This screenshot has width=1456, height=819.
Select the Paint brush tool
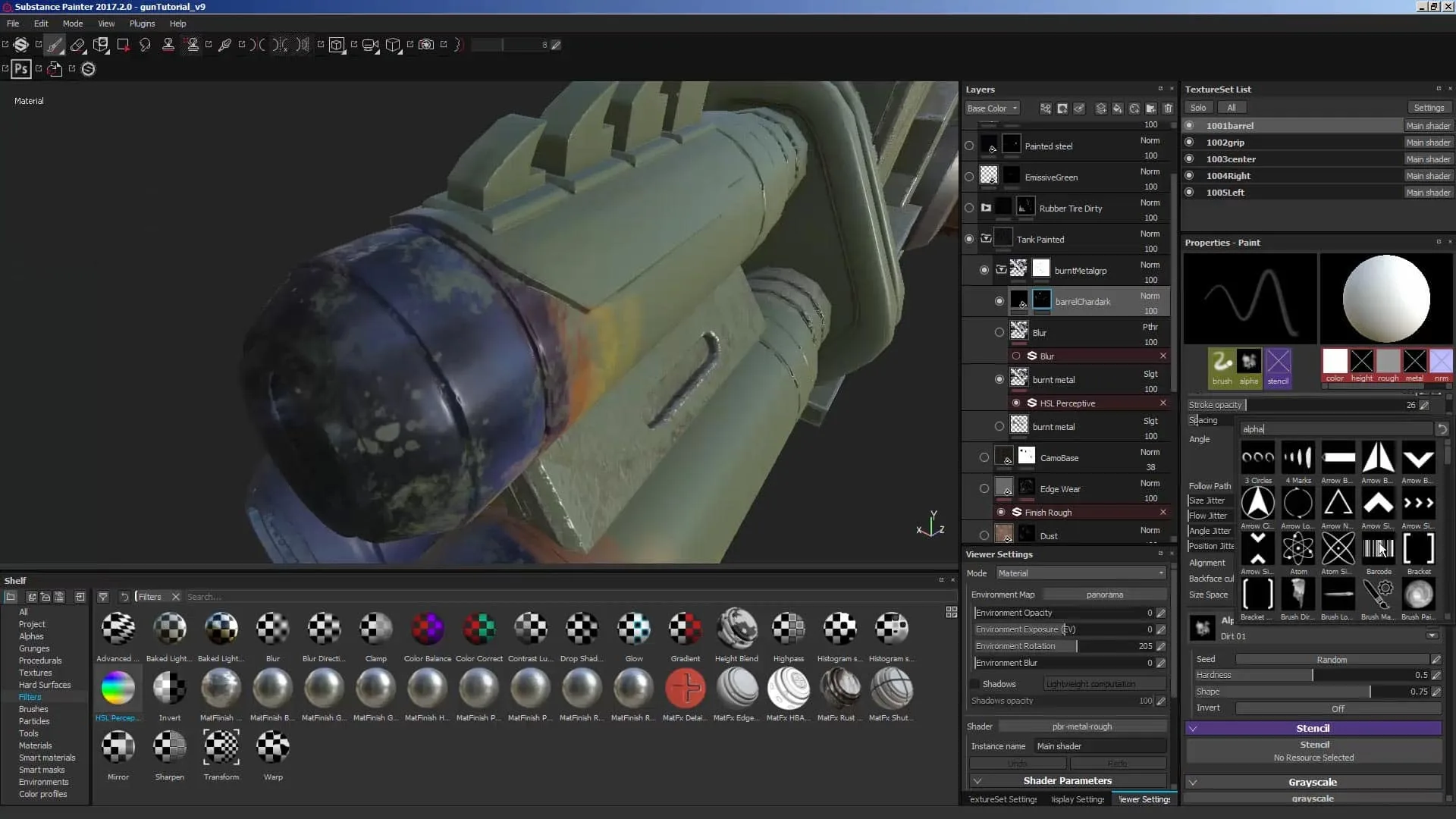pyautogui.click(x=54, y=45)
